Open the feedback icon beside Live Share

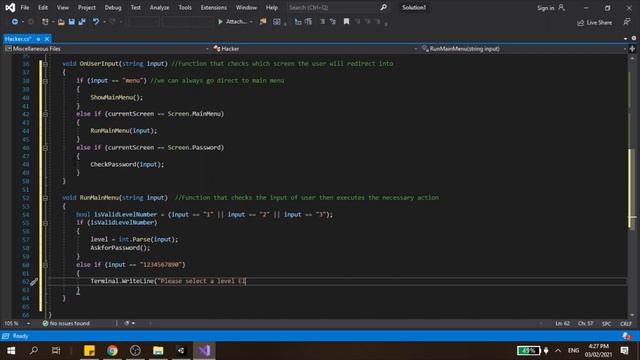(627, 22)
